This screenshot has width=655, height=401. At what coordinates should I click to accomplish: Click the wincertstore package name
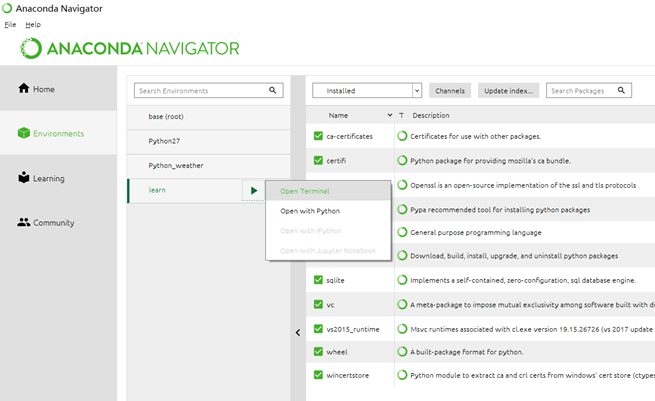(348, 375)
